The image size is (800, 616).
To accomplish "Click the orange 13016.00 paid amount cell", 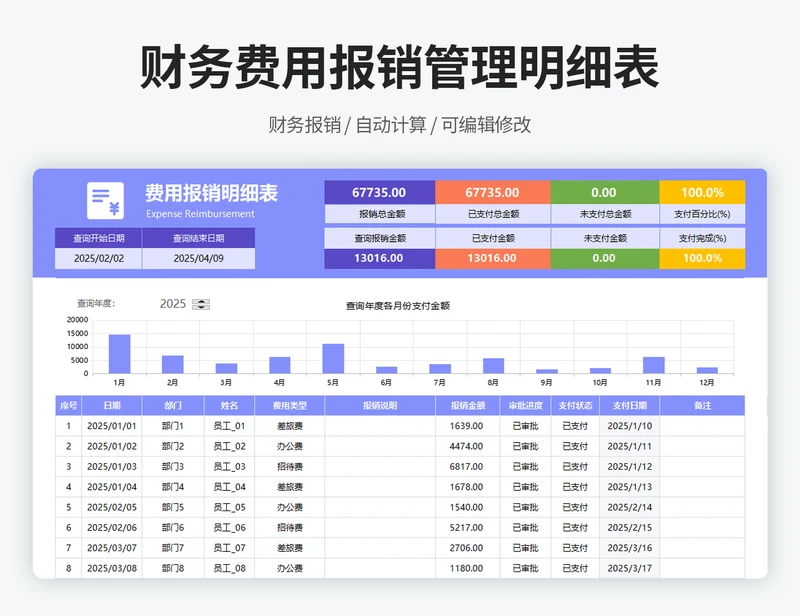I will pos(492,258).
